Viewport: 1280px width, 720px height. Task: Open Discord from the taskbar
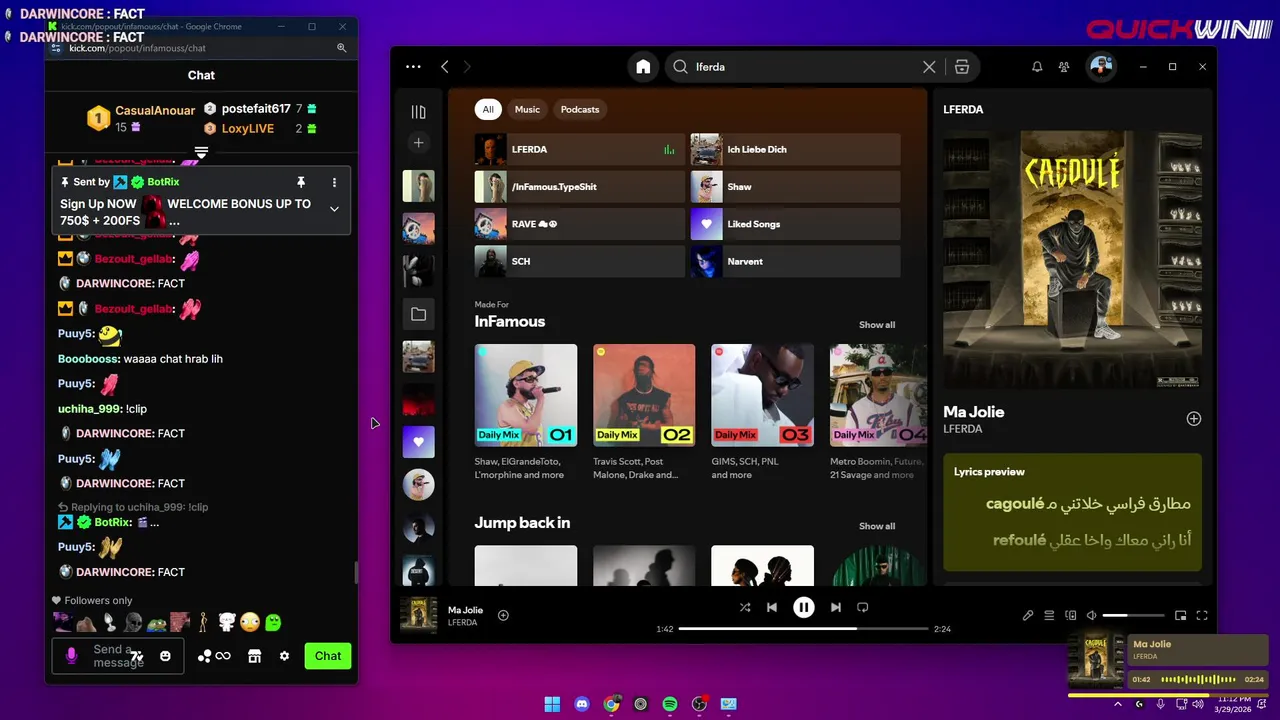coord(582,704)
